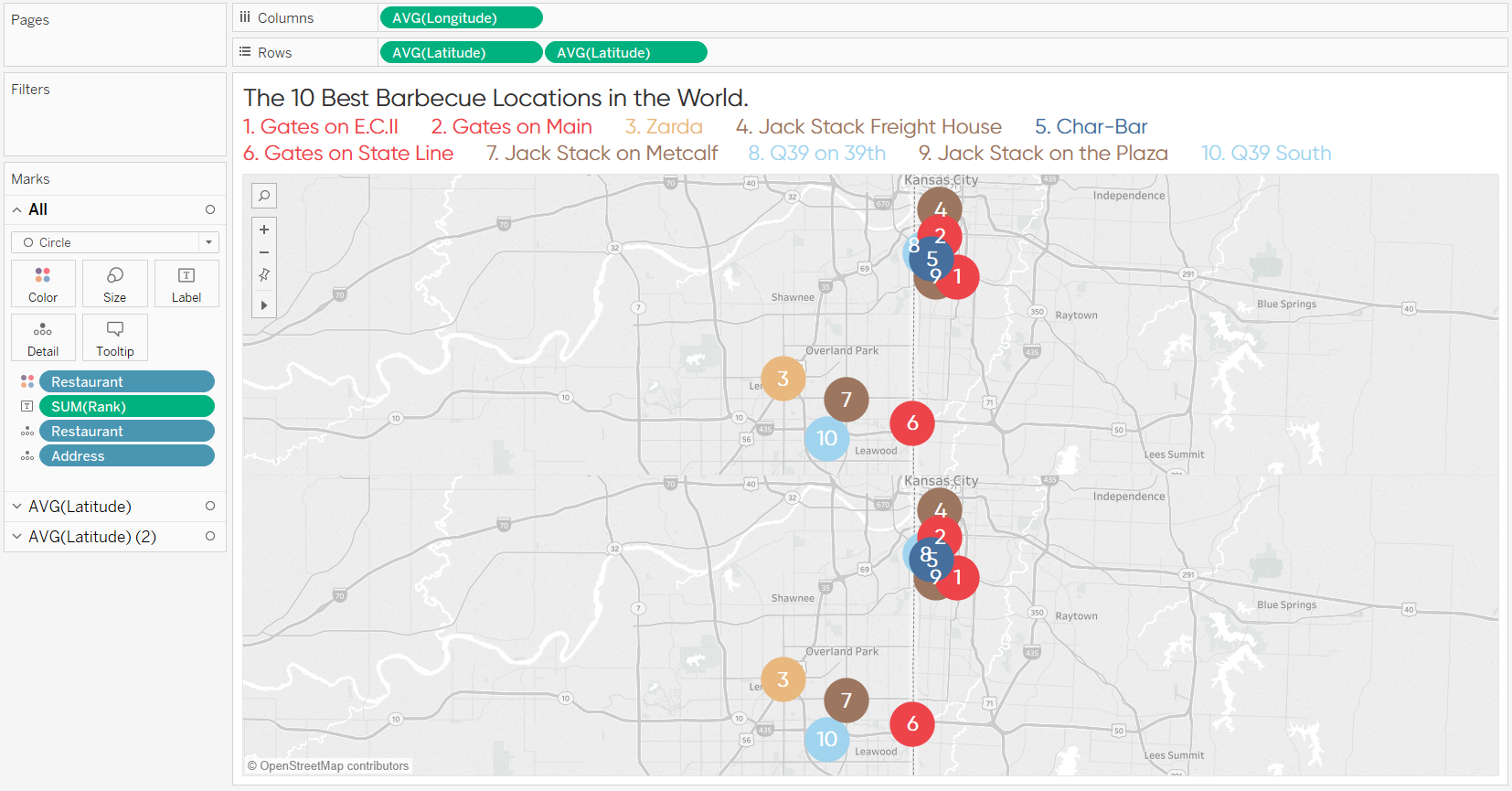
Task: Open the map search tool
Action: 264,196
